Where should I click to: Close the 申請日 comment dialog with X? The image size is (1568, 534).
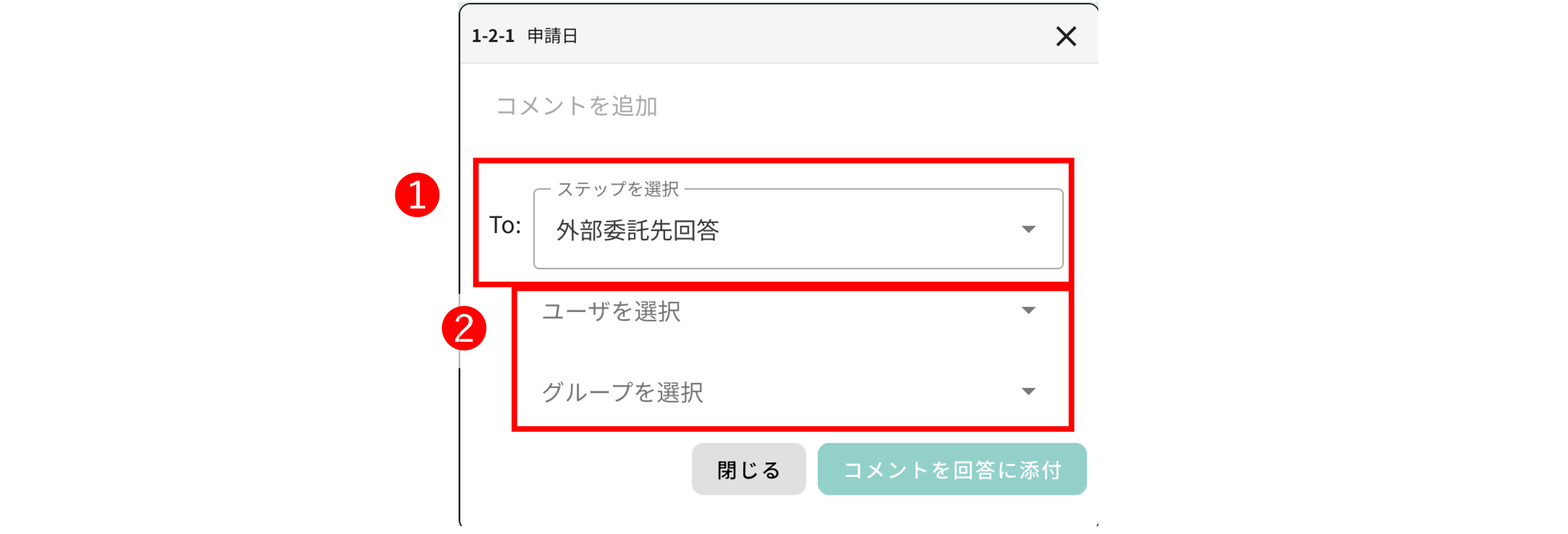pos(1066,37)
